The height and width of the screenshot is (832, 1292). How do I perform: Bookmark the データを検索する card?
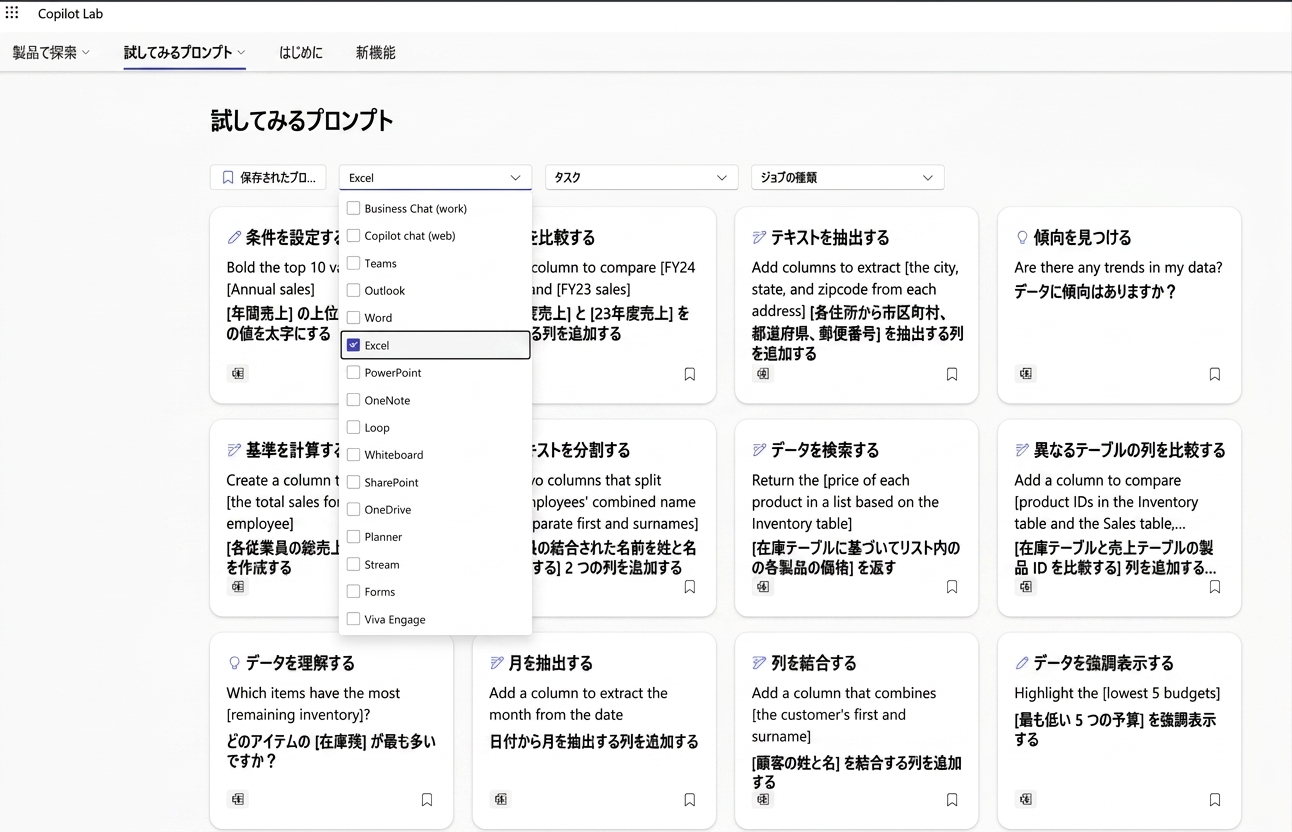pyautogui.click(x=952, y=587)
